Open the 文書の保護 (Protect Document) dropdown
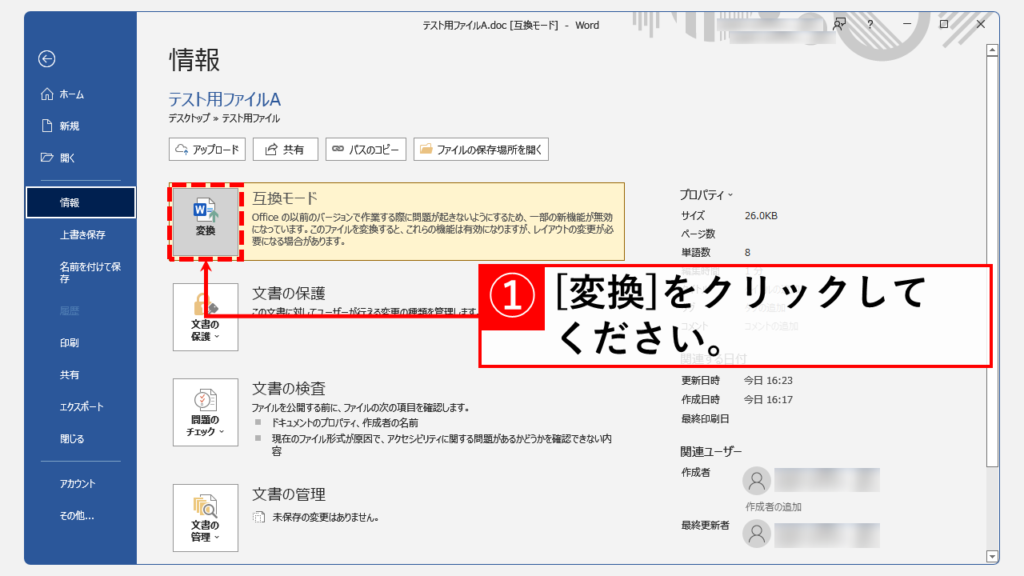This screenshot has height=576, width=1024. 205,316
